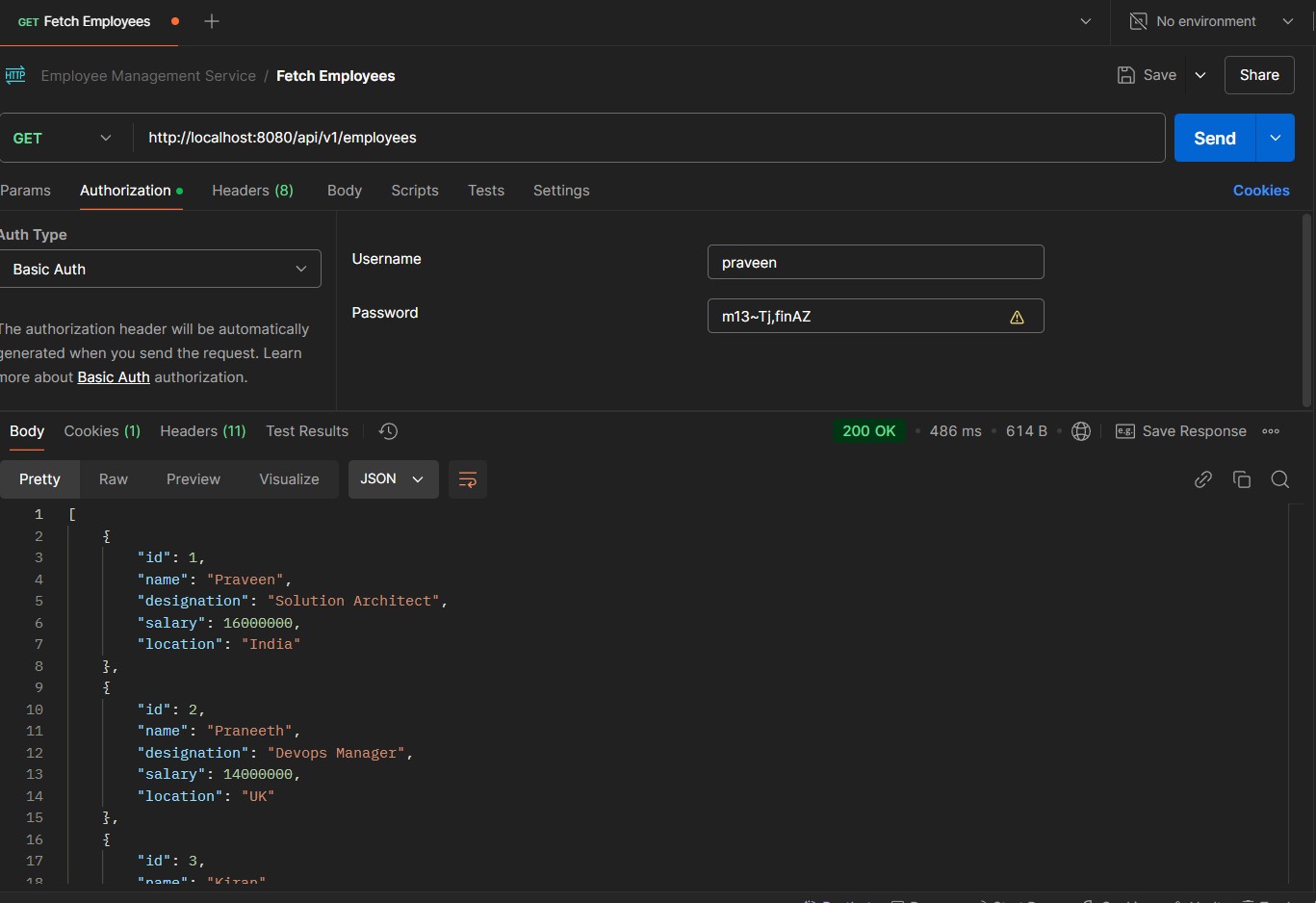Open the GET method dropdown
The image size is (1316, 903).
pos(64,138)
